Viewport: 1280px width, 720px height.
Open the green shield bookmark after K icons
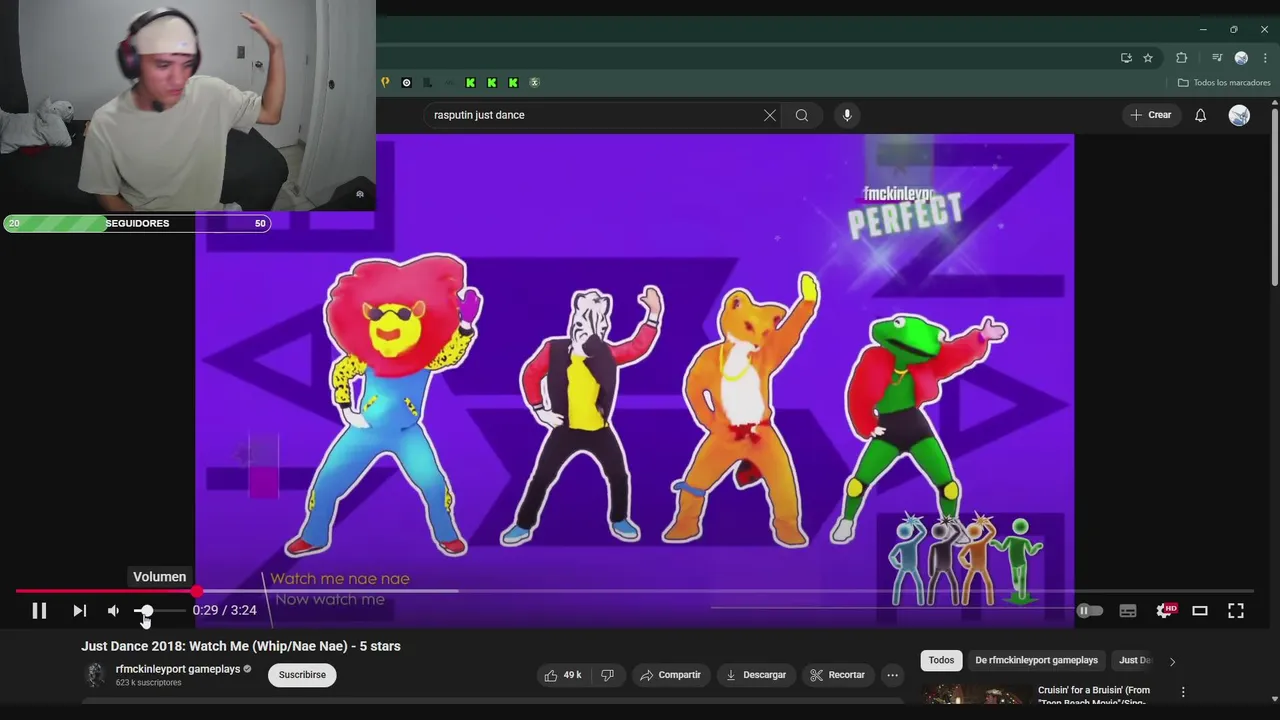pyautogui.click(x=534, y=83)
